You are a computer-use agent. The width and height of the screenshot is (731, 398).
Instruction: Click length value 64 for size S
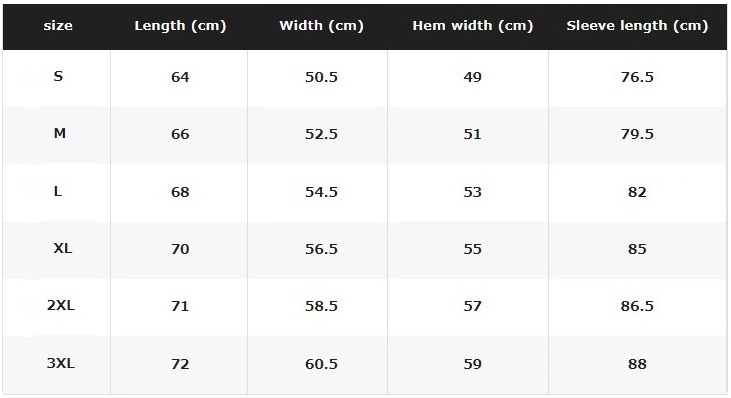click(x=180, y=77)
